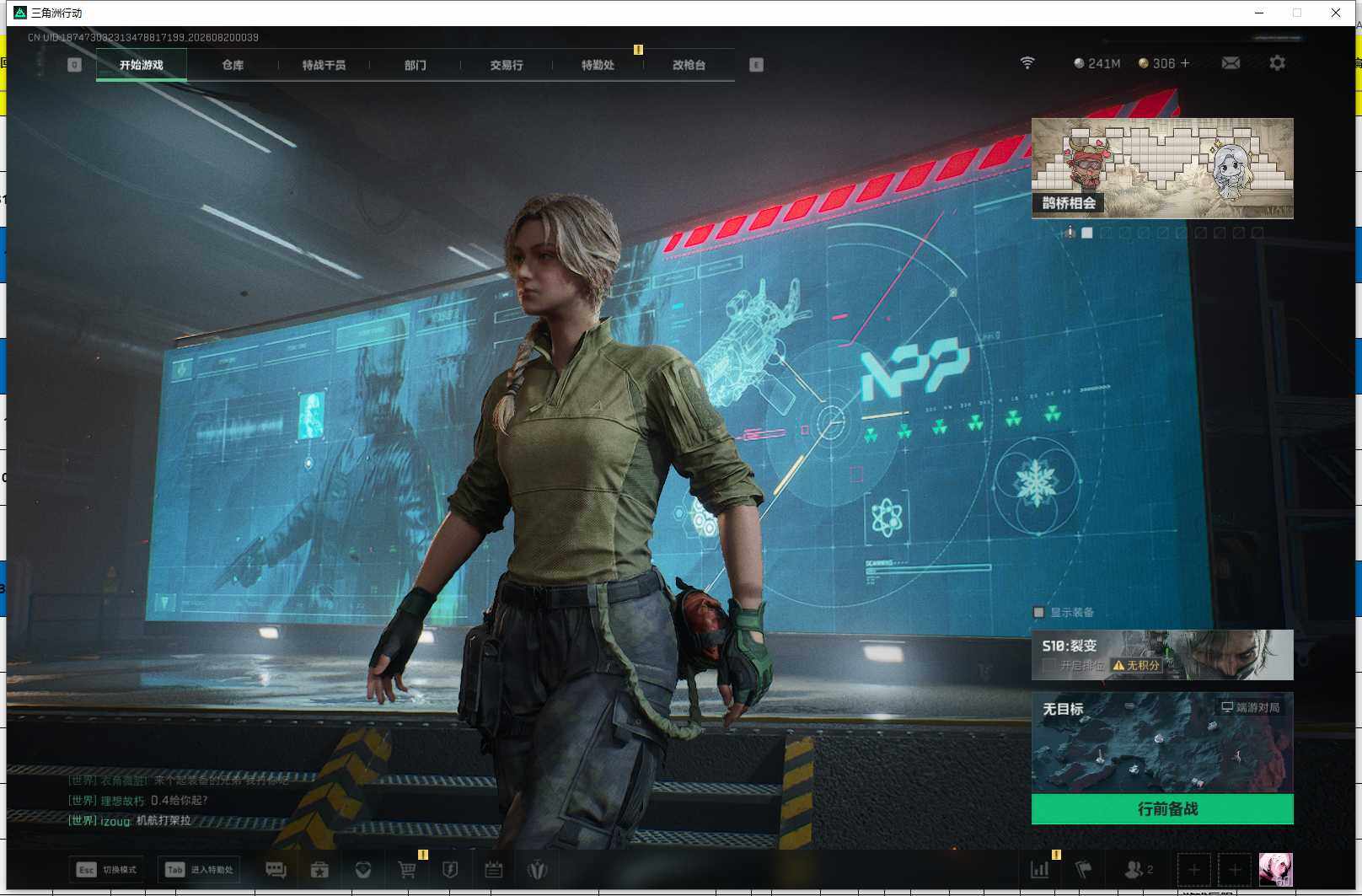Viewport: 1362px width, 896px height.
Task: Click the lightning shield icon
Action: pyautogui.click(x=450, y=870)
